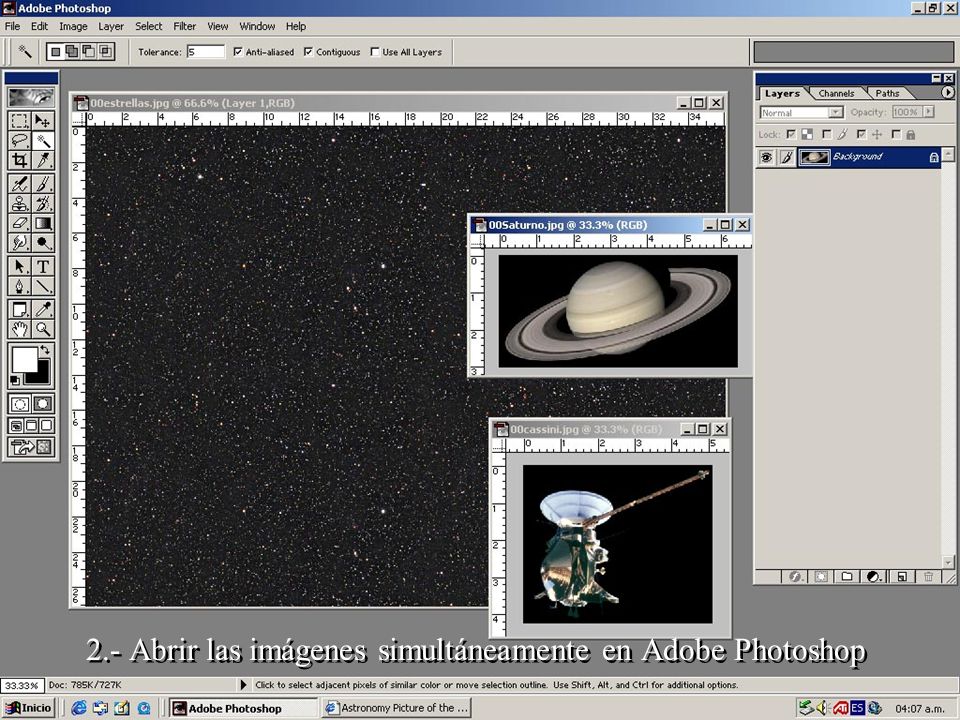The height and width of the screenshot is (720, 960).
Task: Select the Rectangular Marquee tool
Action: coord(20,121)
